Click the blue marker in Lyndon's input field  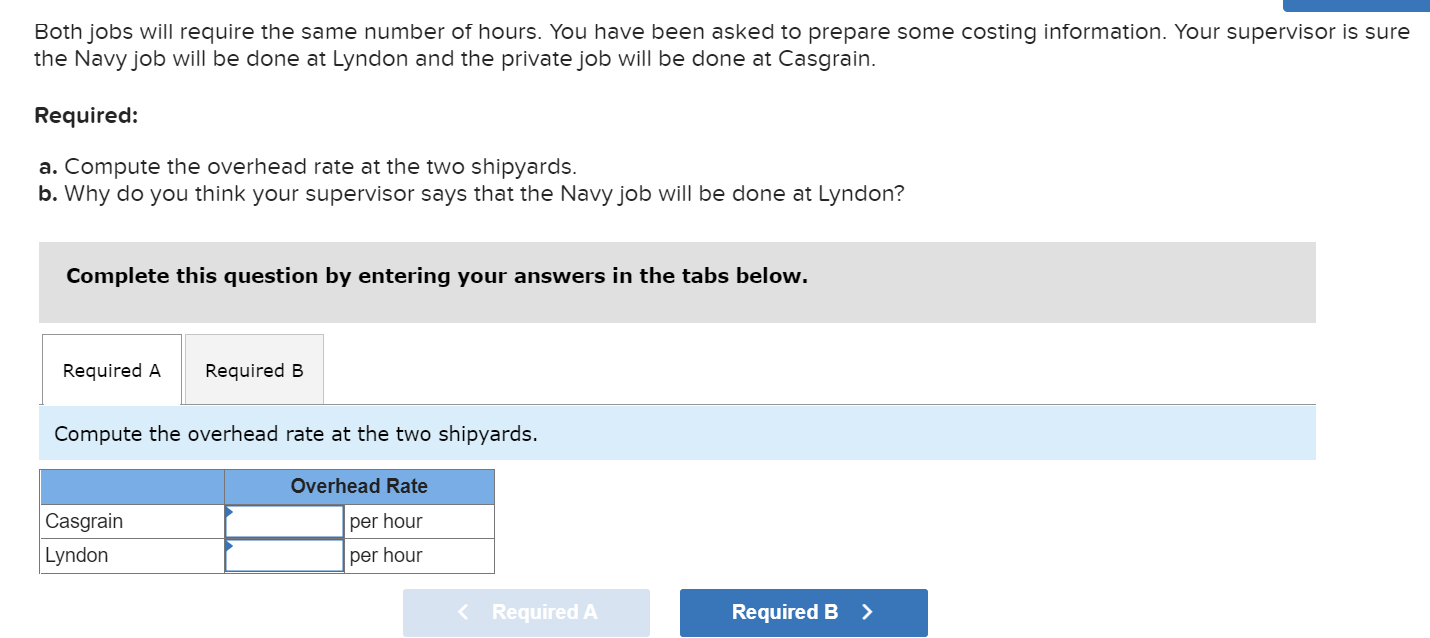tap(230, 547)
